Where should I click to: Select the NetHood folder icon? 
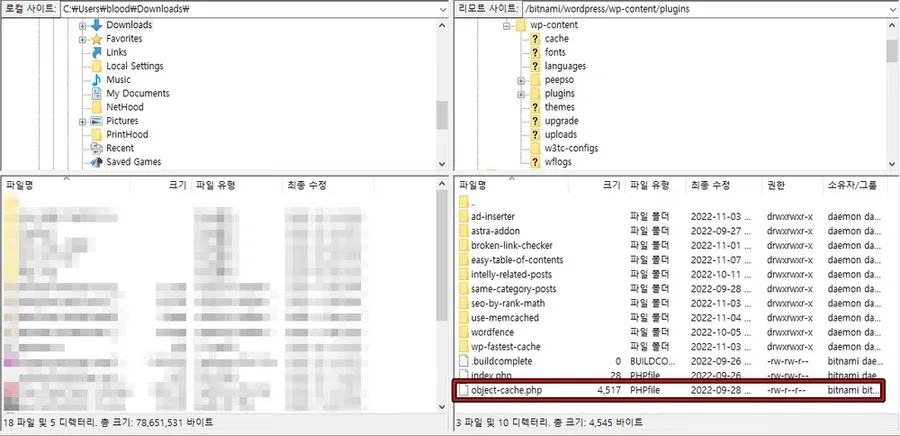[96, 107]
